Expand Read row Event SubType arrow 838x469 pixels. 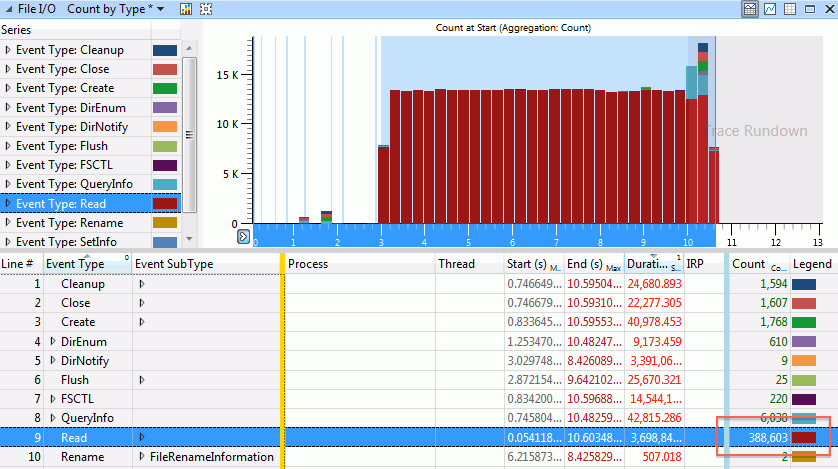click(x=142, y=437)
